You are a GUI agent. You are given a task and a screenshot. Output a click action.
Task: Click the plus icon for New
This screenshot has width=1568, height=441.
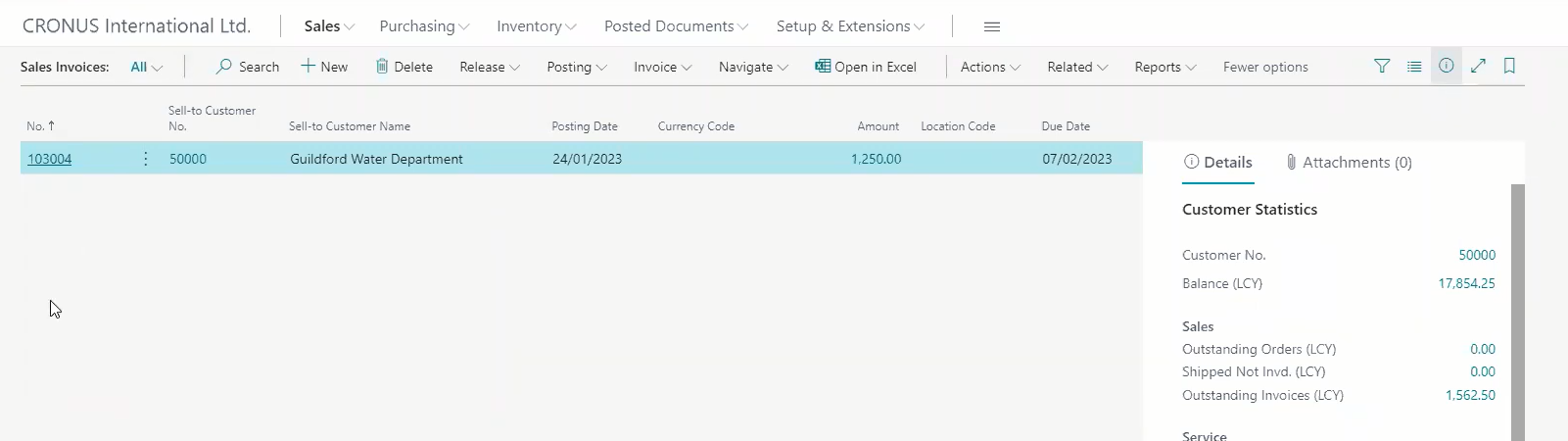point(308,66)
